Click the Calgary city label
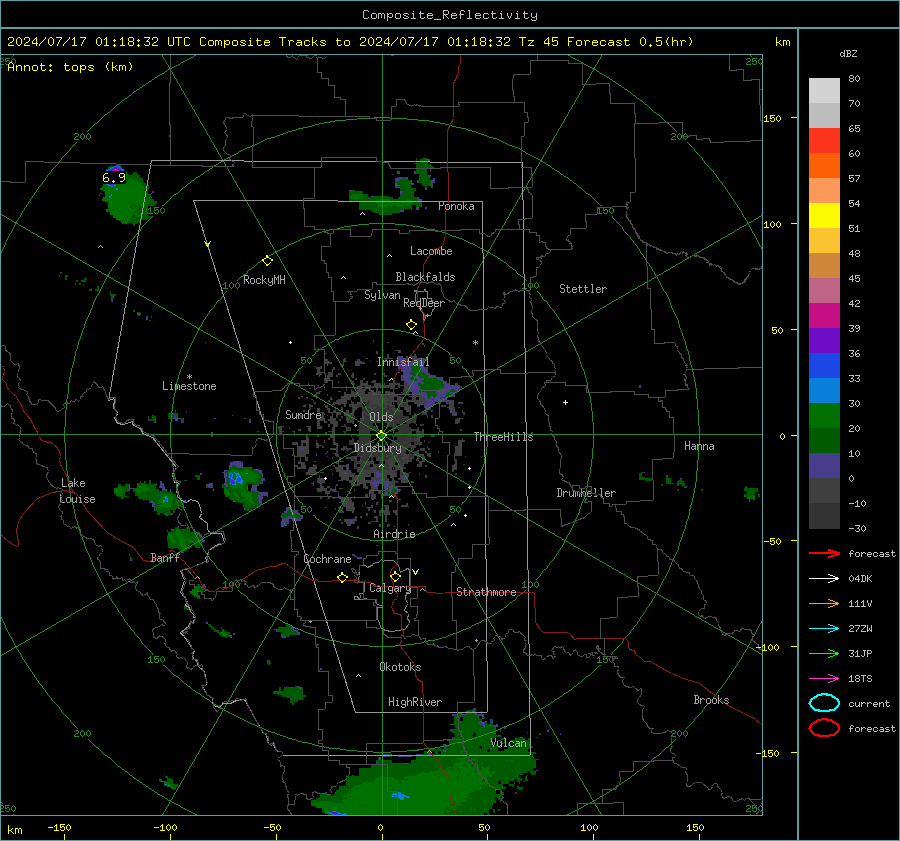The height and width of the screenshot is (841, 900). 390,588
